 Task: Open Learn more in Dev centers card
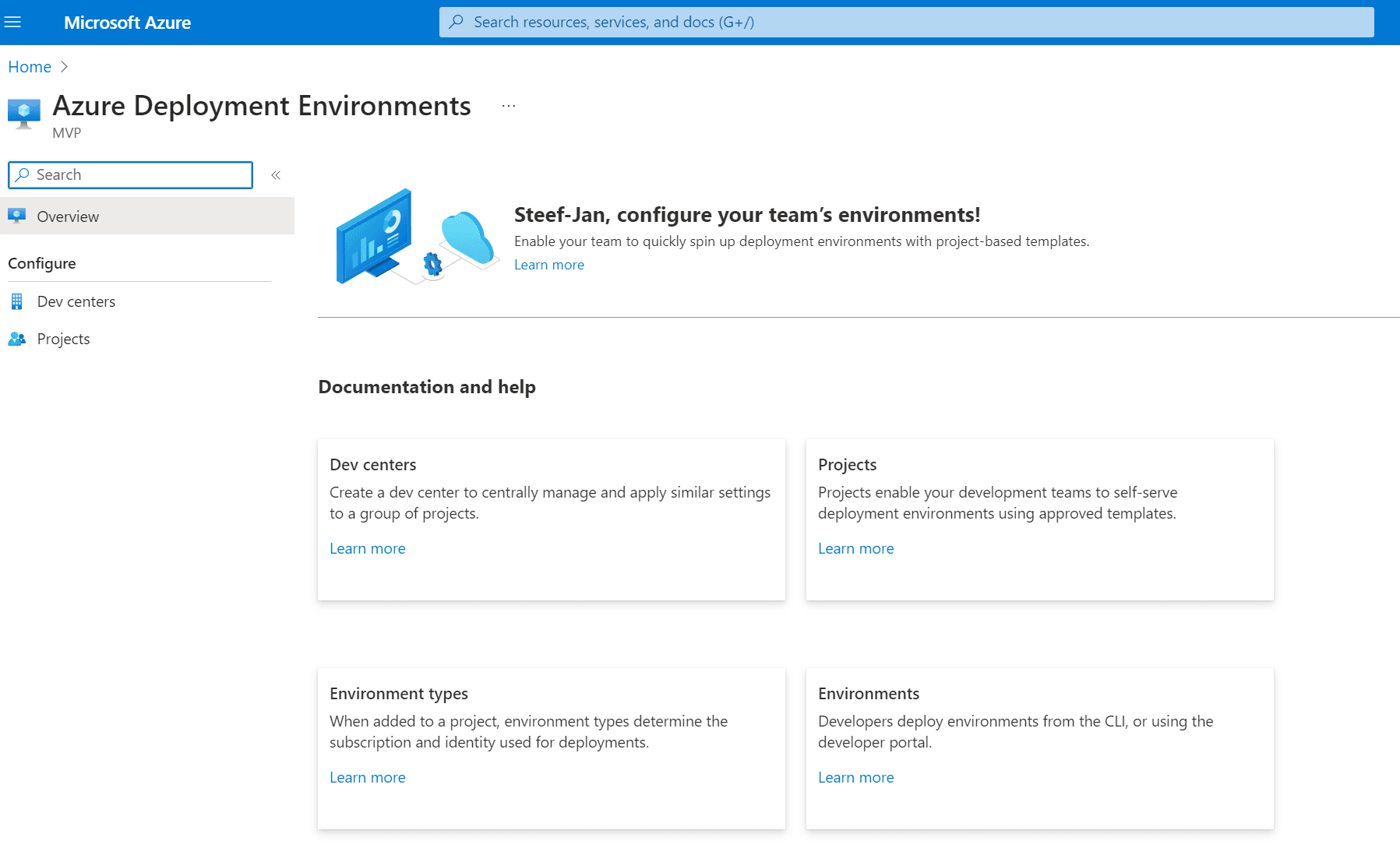point(368,548)
